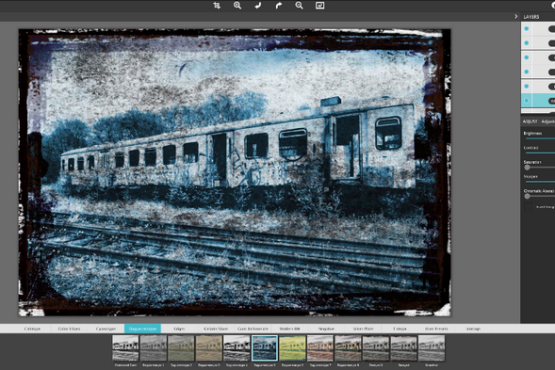Image resolution: width=555 pixels, height=370 pixels.
Task: Toggle visibility dot of the third layer
Action: pos(526,57)
